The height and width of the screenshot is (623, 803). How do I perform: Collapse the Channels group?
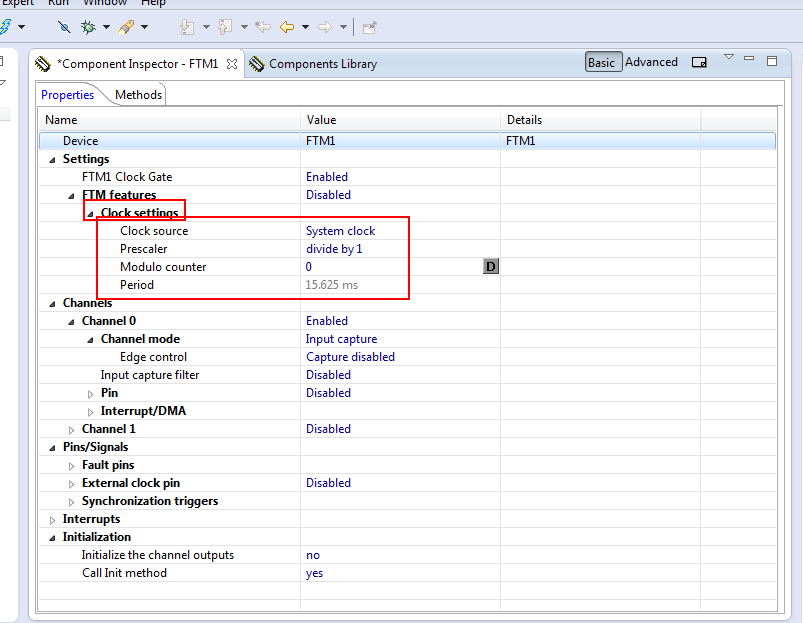(52, 304)
